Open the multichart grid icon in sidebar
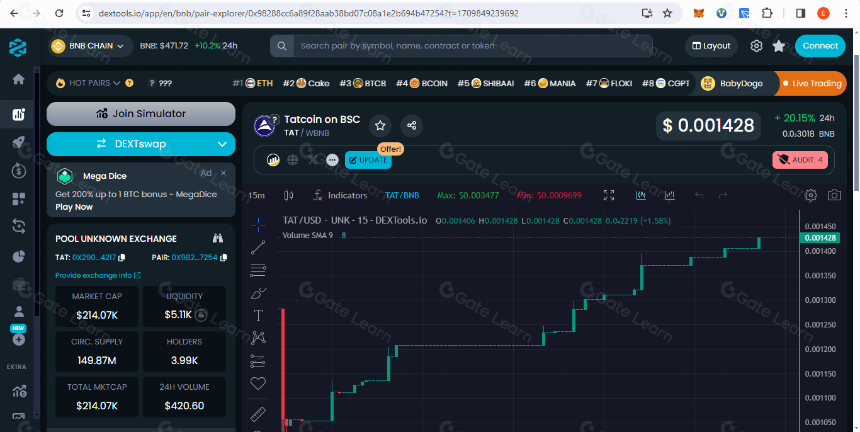The height and width of the screenshot is (432, 860). (x=18, y=198)
